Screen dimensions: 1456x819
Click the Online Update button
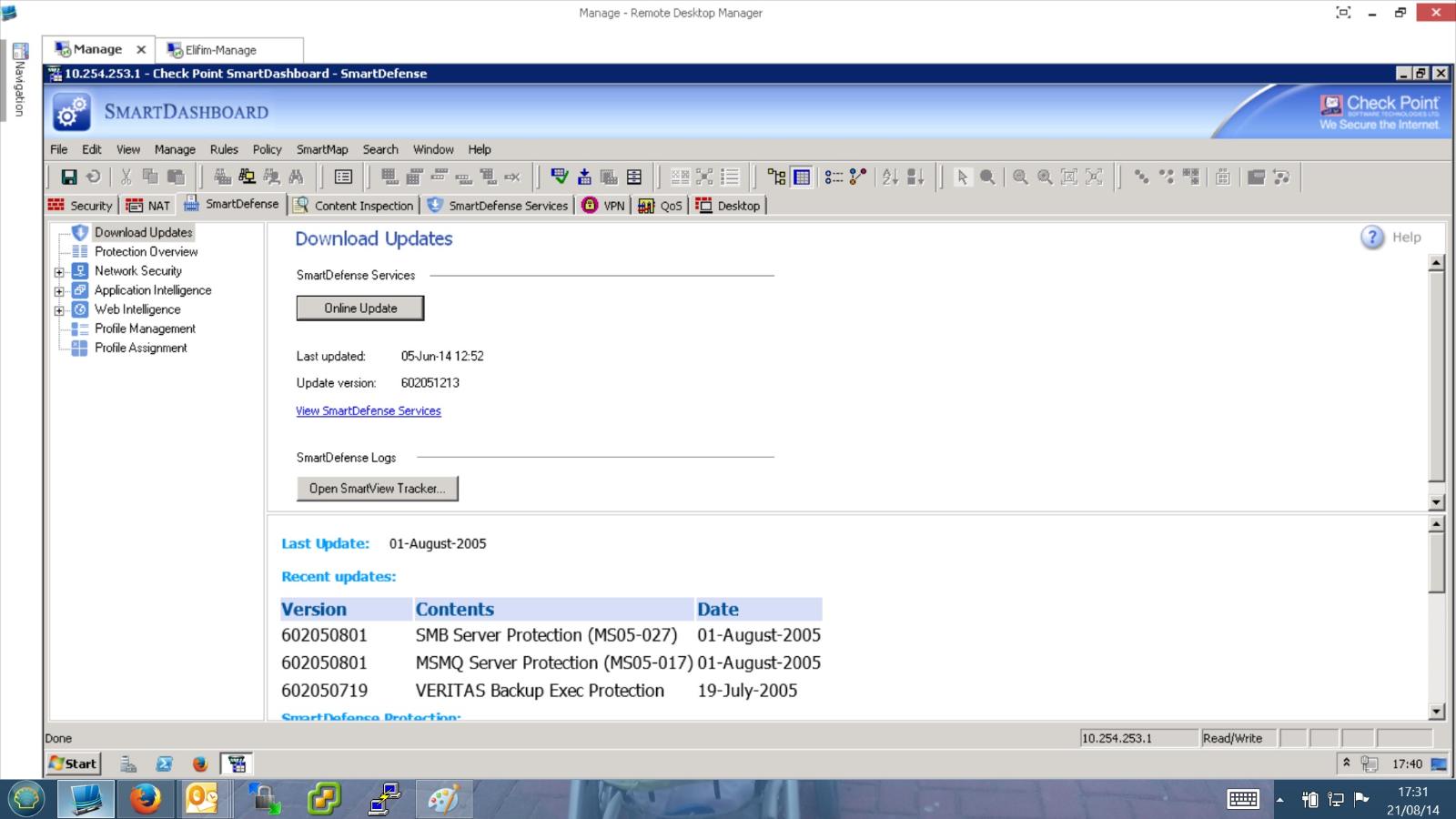tap(360, 308)
